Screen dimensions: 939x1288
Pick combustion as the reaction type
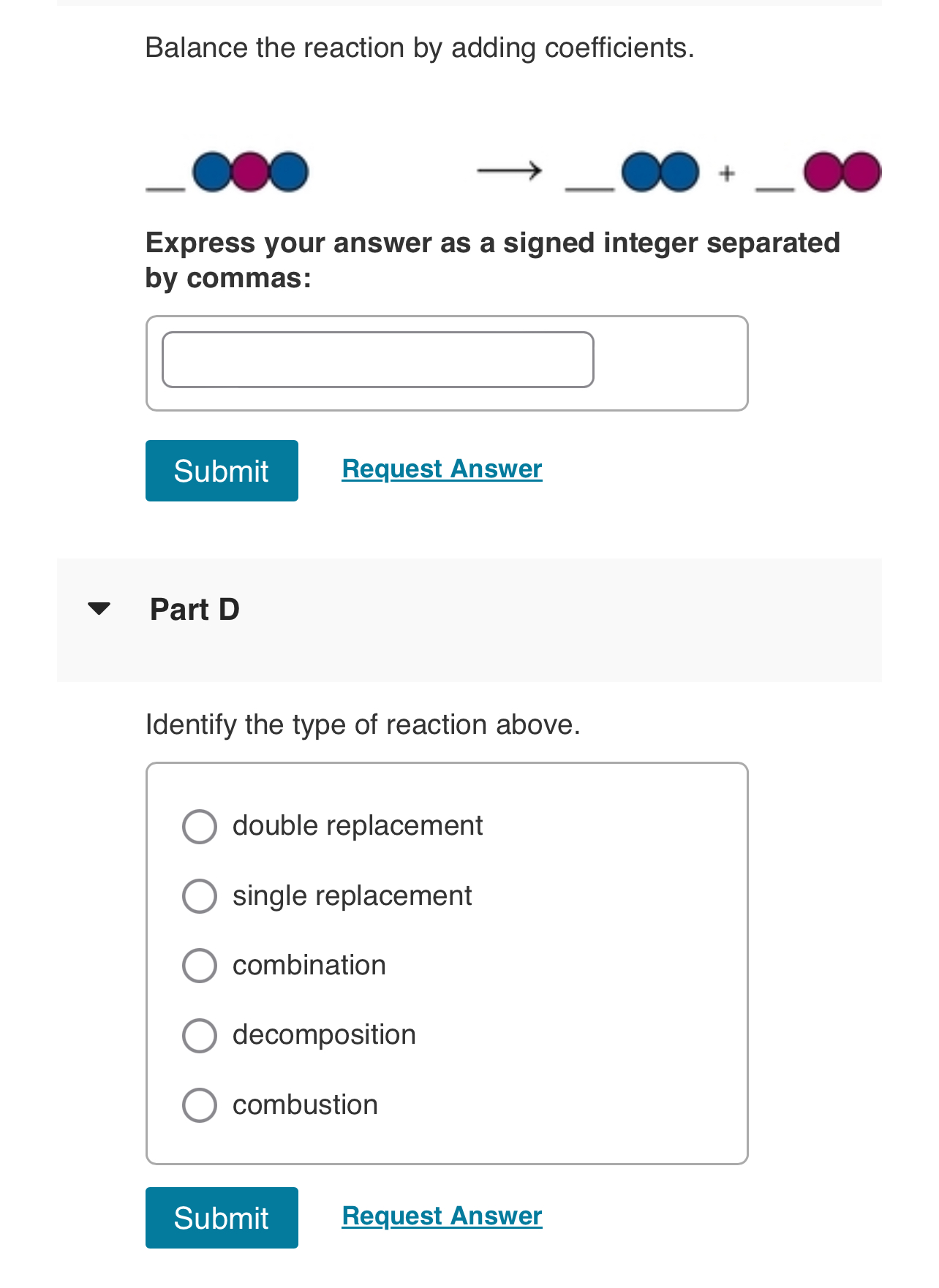(198, 1105)
